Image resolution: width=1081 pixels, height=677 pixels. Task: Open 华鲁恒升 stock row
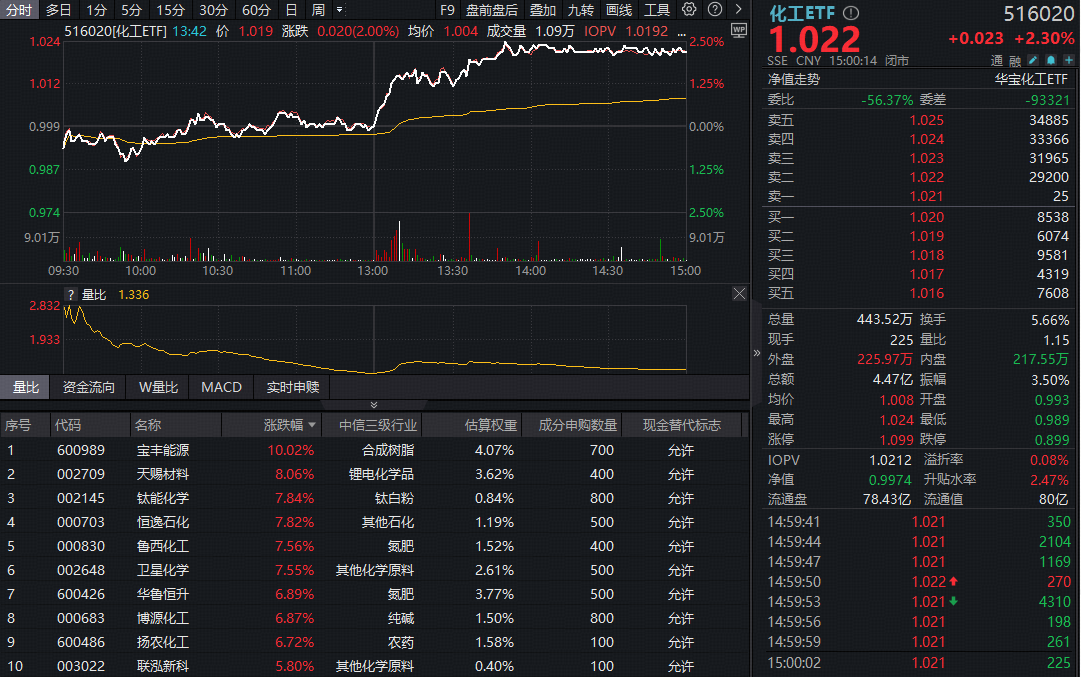click(x=374, y=594)
